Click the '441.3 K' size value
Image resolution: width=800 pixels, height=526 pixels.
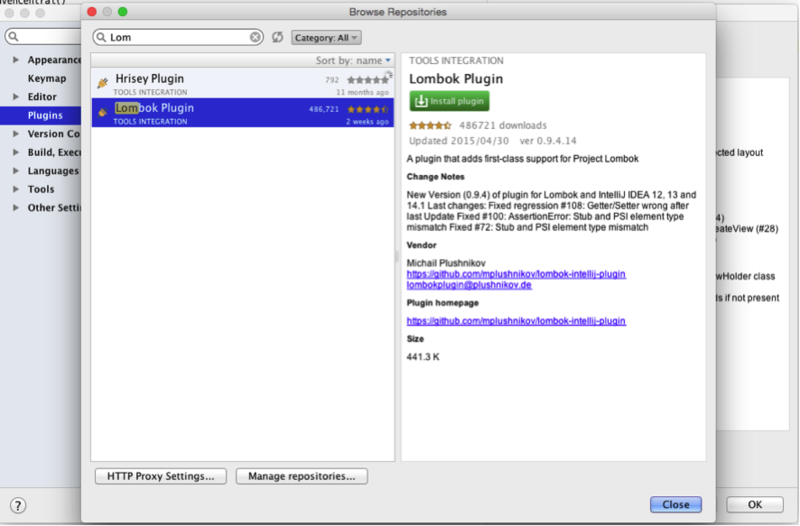pos(423,357)
